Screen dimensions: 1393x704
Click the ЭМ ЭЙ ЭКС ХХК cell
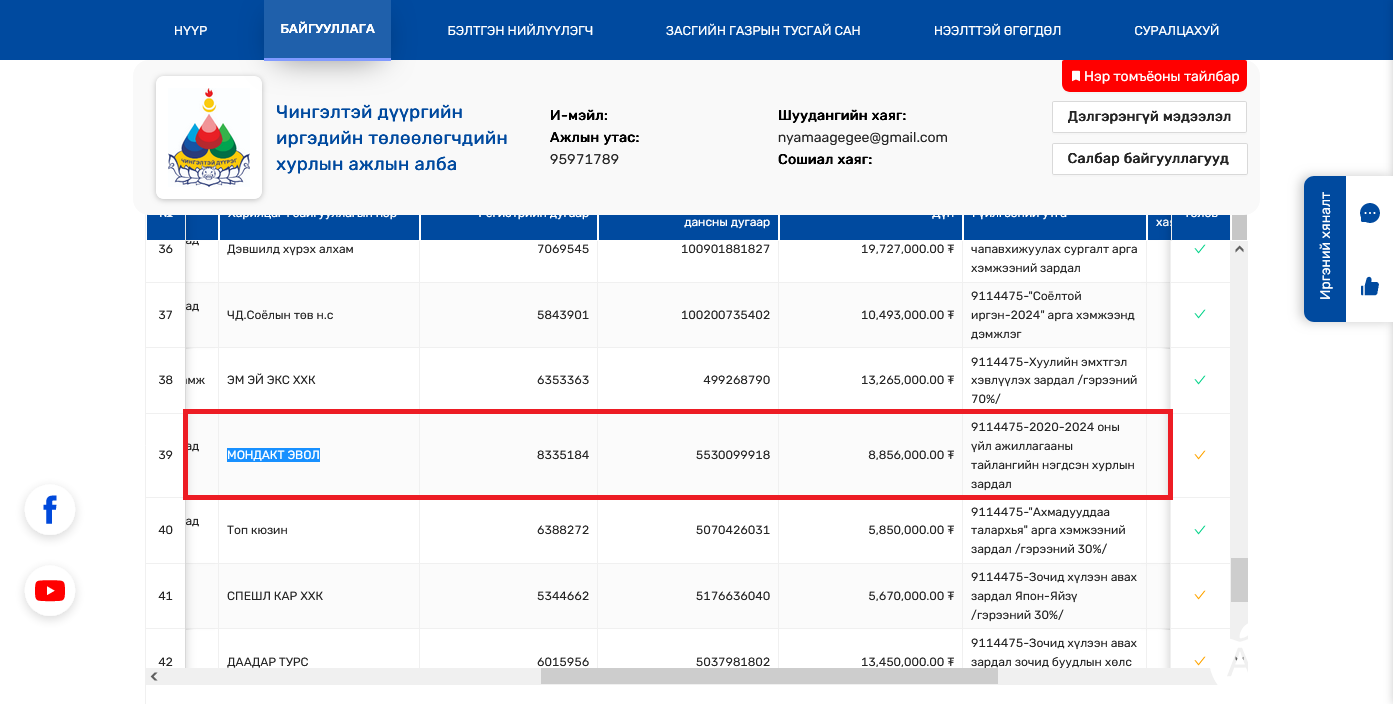(271, 380)
